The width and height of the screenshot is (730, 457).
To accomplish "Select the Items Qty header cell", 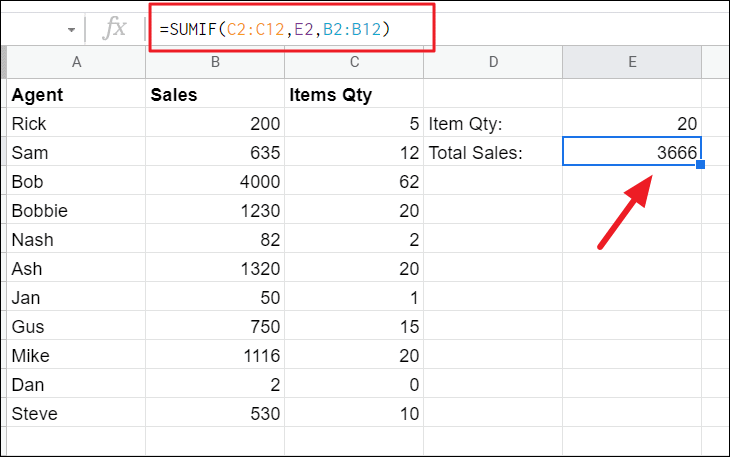I will coord(353,95).
